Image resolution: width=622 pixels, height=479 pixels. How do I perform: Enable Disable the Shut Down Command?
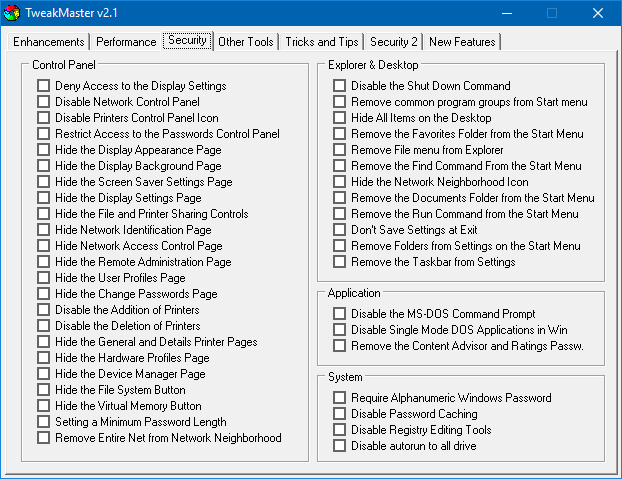[340, 86]
